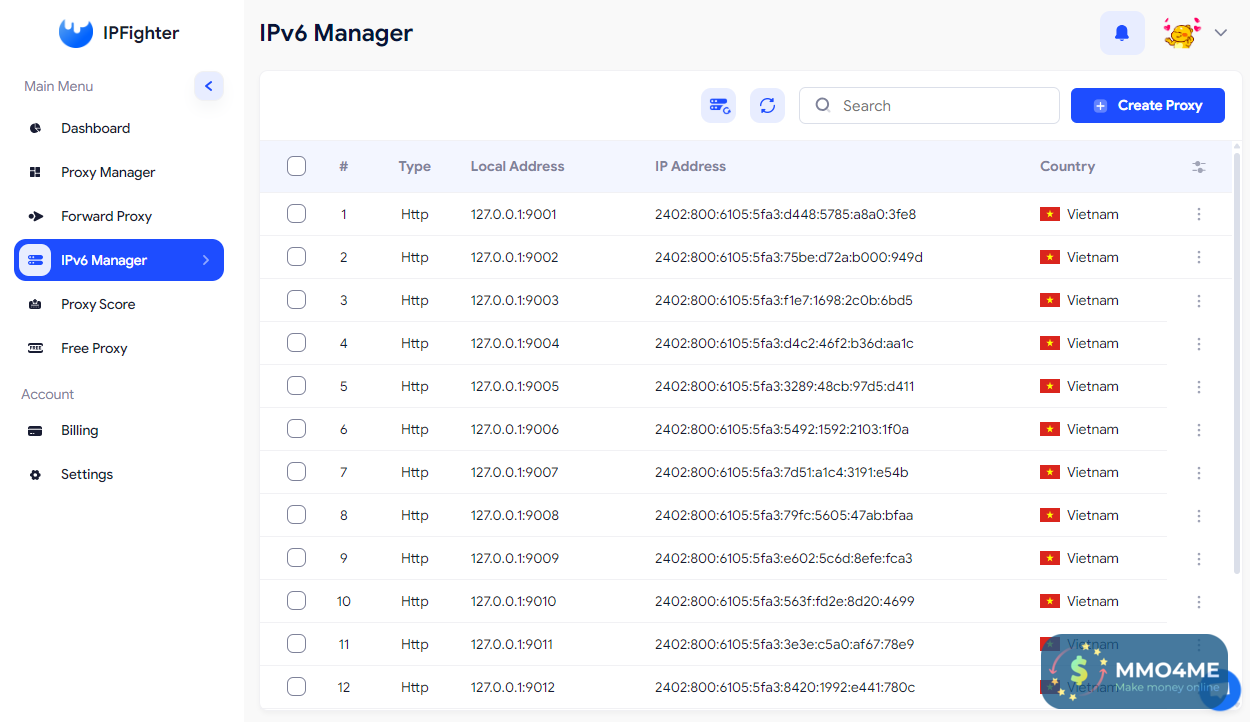Click the Vietnam flag in row 1
Screen dimensions: 1250x722
pyautogui.click(x=1050, y=214)
